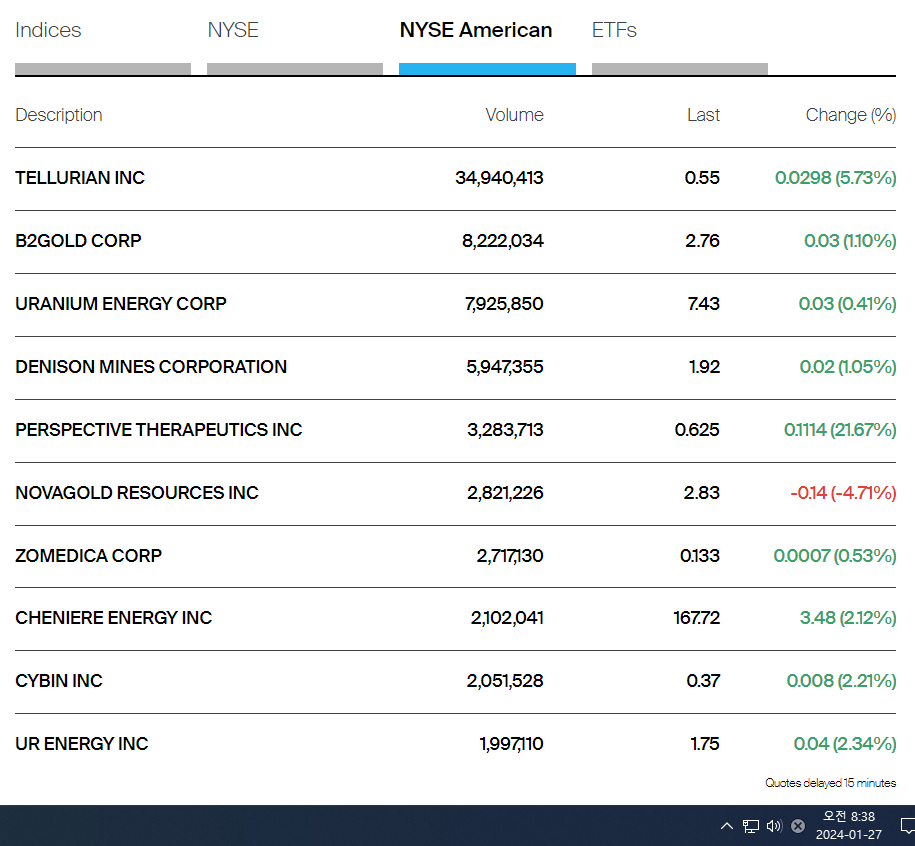Open the taskbar clock and date
The height and width of the screenshot is (846, 915).
(x=848, y=826)
